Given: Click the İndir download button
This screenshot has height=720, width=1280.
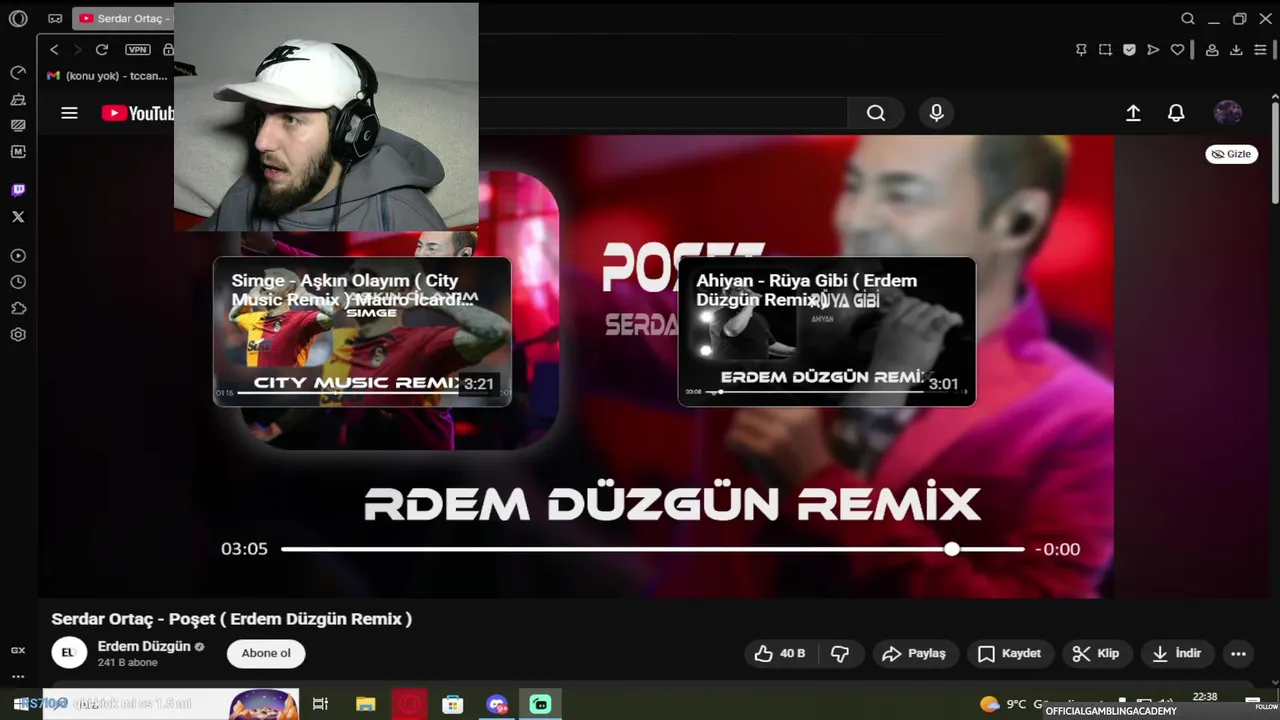Looking at the screenshot, I should pyautogui.click(x=1177, y=653).
